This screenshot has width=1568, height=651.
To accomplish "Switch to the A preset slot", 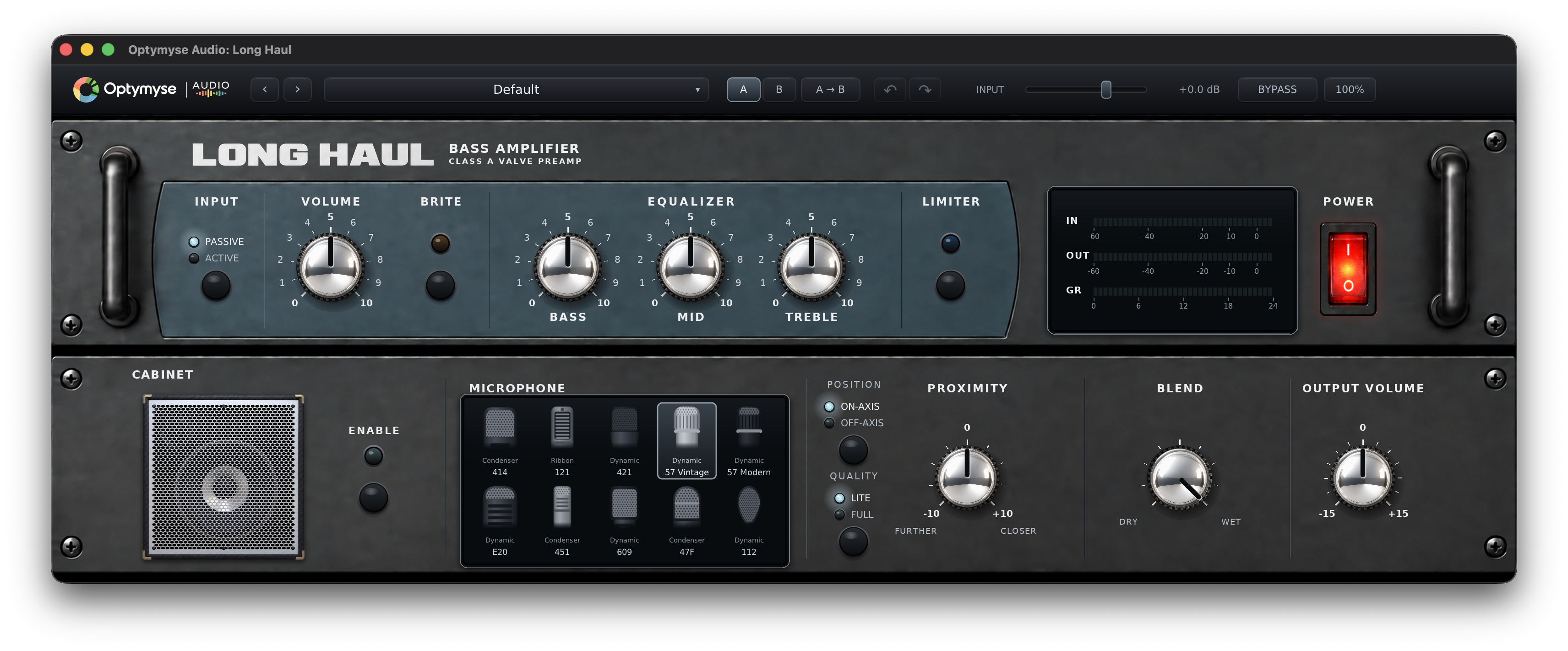I will pos(743,89).
